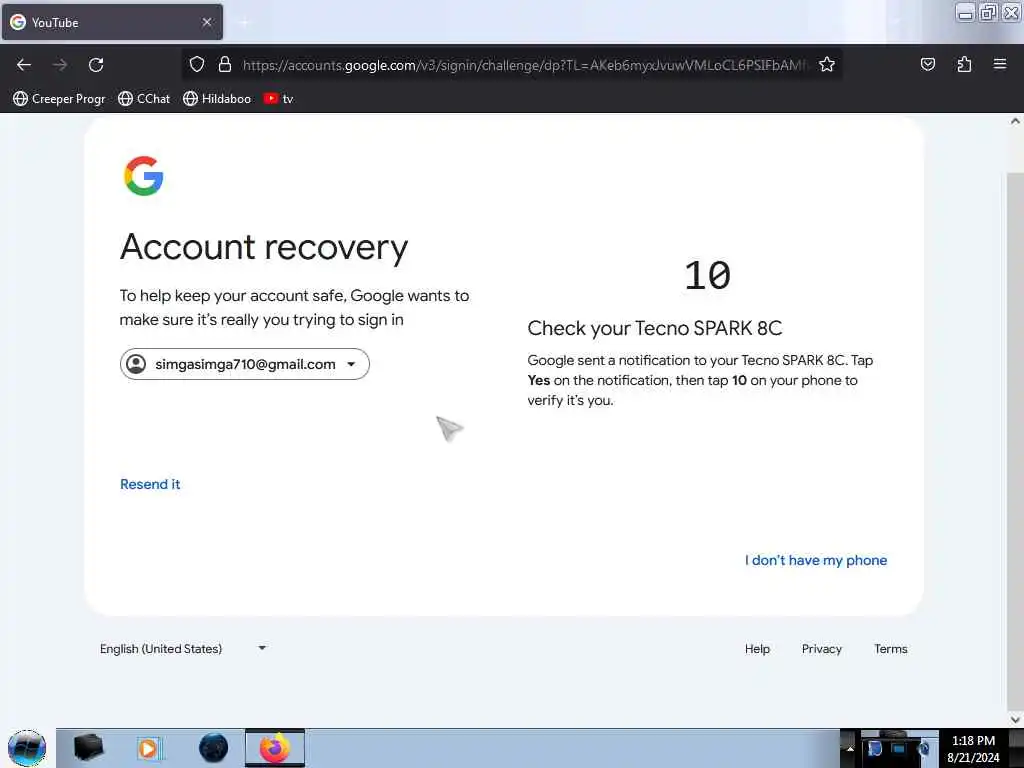Click I don't have my phone
This screenshot has width=1024, height=768.
[x=816, y=560]
